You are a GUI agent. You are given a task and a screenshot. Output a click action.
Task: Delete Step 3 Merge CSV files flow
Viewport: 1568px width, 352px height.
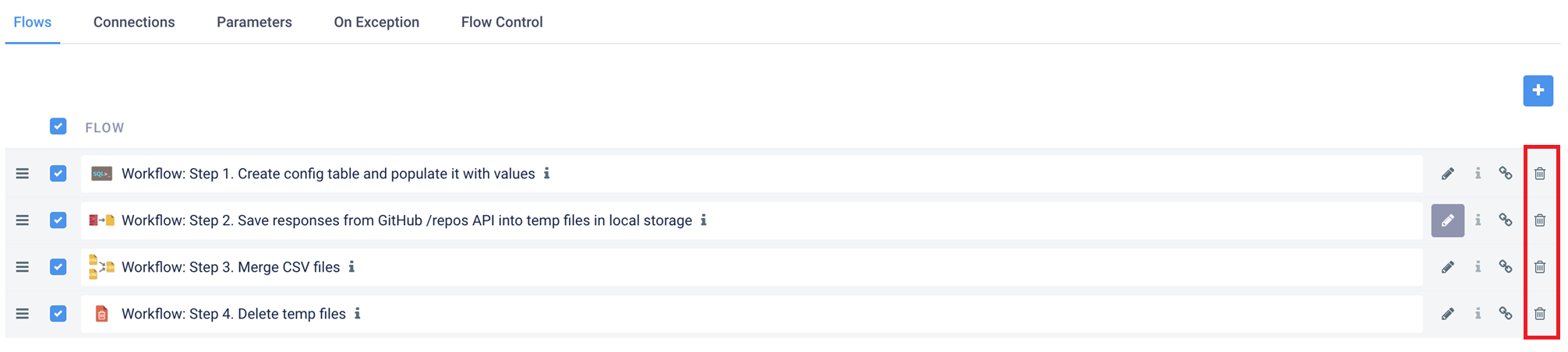pyautogui.click(x=1540, y=267)
